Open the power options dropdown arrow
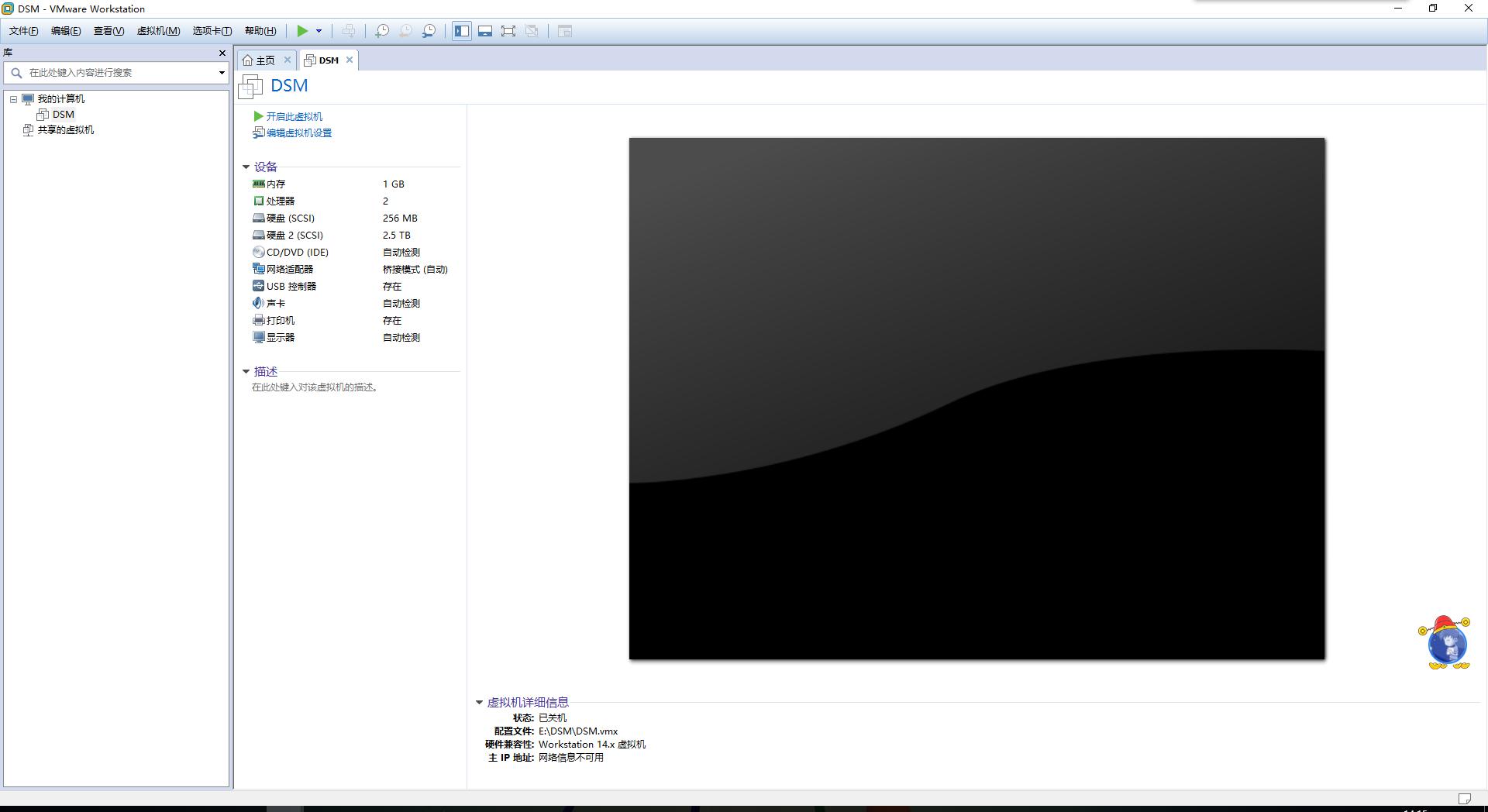The height and width of the screenshot is (812, 1488). 319,31
